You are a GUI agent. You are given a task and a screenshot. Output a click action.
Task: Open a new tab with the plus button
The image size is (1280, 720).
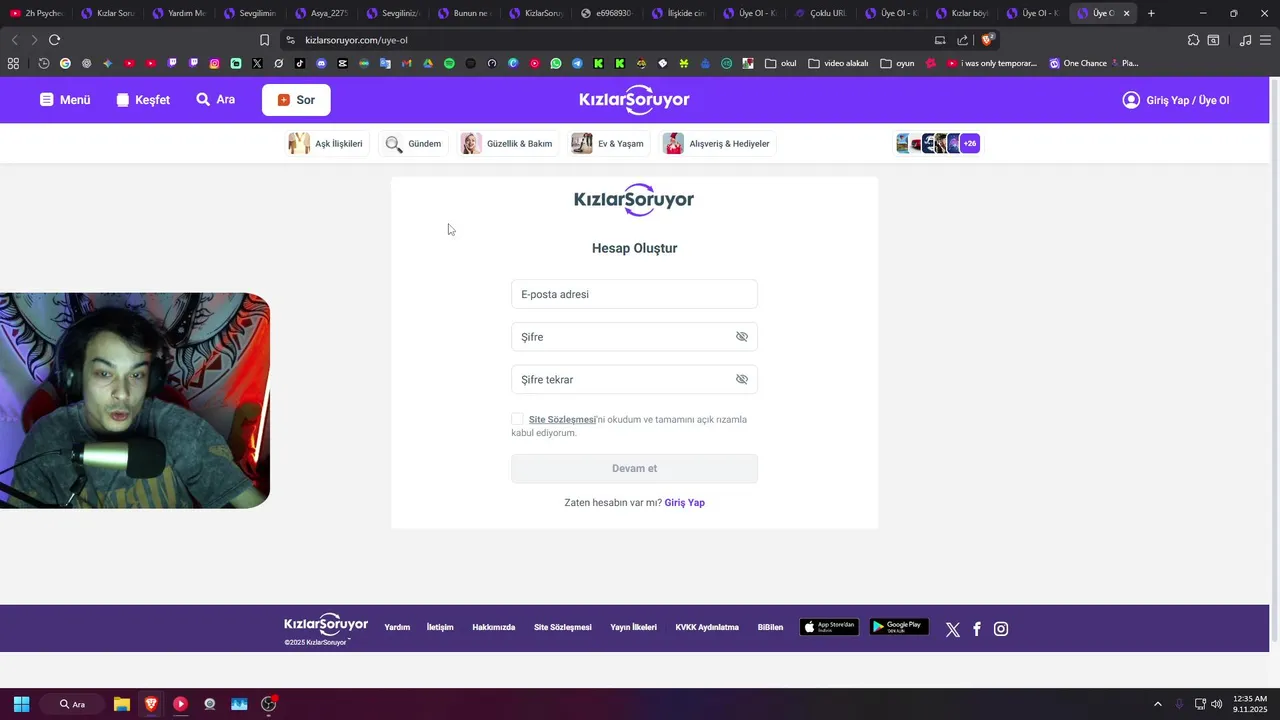[x=1151, y=13]
